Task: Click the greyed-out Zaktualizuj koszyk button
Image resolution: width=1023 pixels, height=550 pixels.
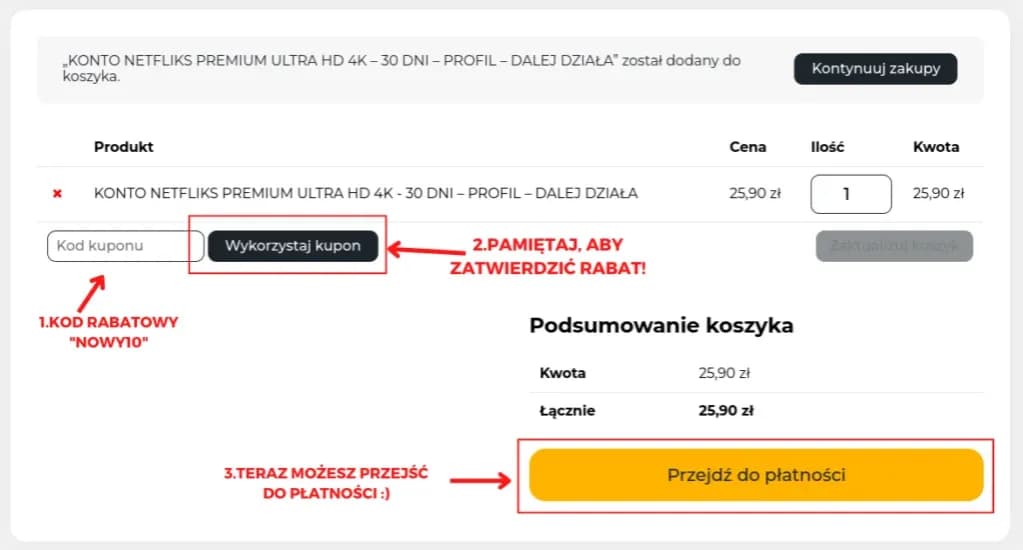Action: [894, 246]
